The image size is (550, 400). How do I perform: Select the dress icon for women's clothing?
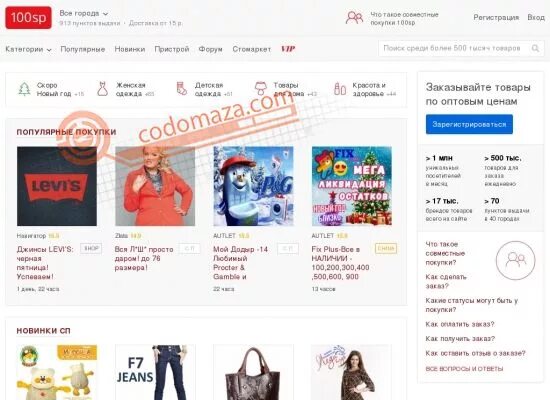click(x=102, y=89)
